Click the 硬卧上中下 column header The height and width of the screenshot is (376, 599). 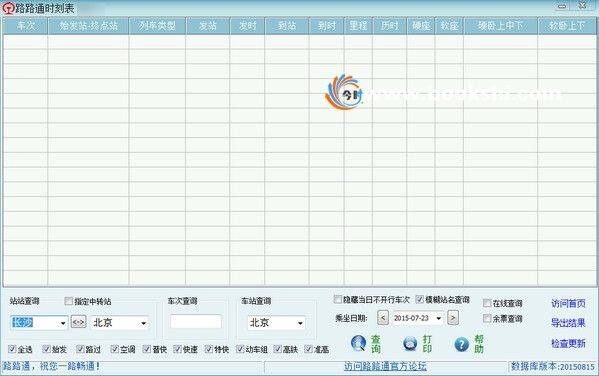500,26
